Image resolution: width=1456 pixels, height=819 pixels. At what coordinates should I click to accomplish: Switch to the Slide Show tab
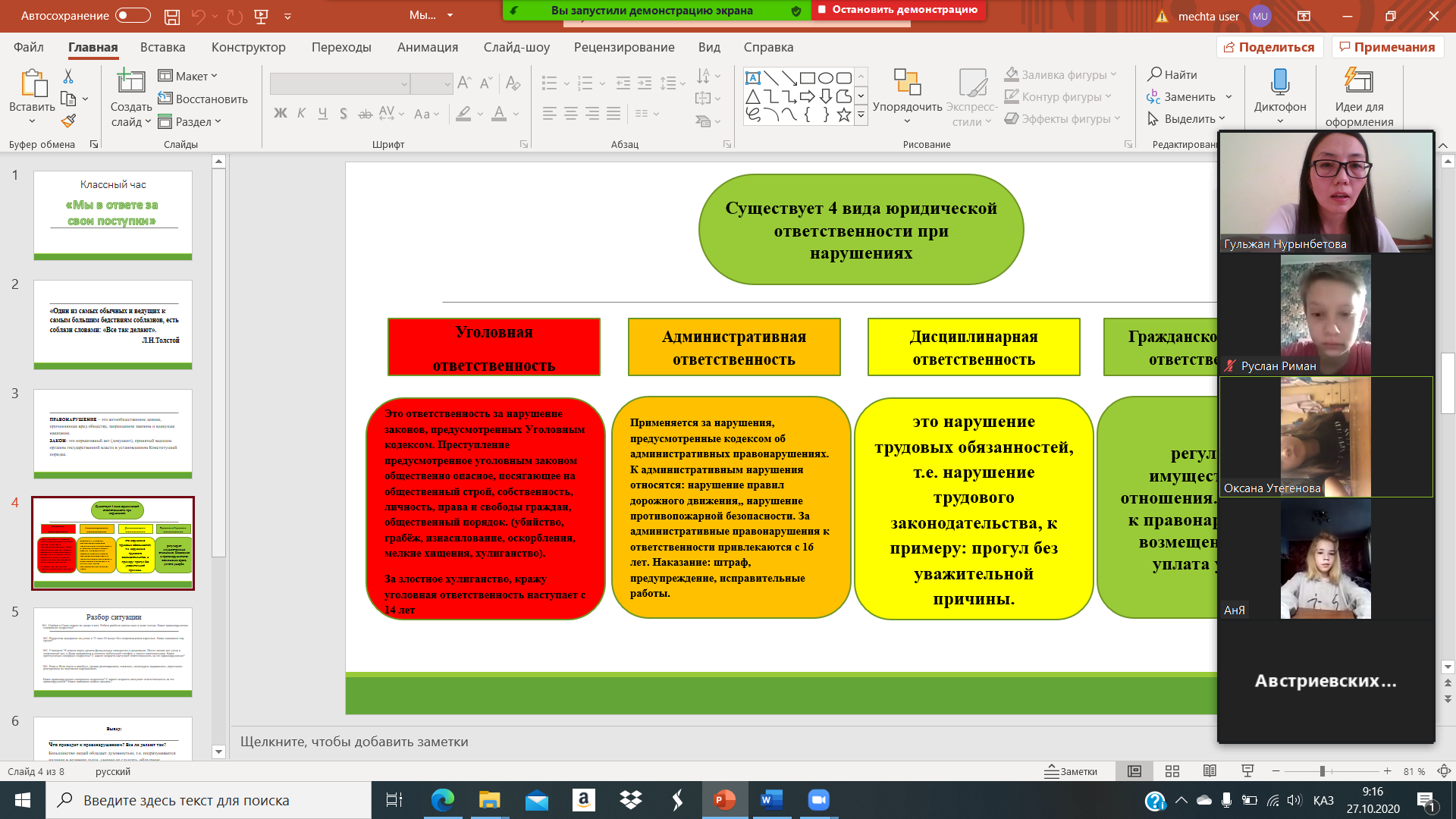tap(516, 47)
